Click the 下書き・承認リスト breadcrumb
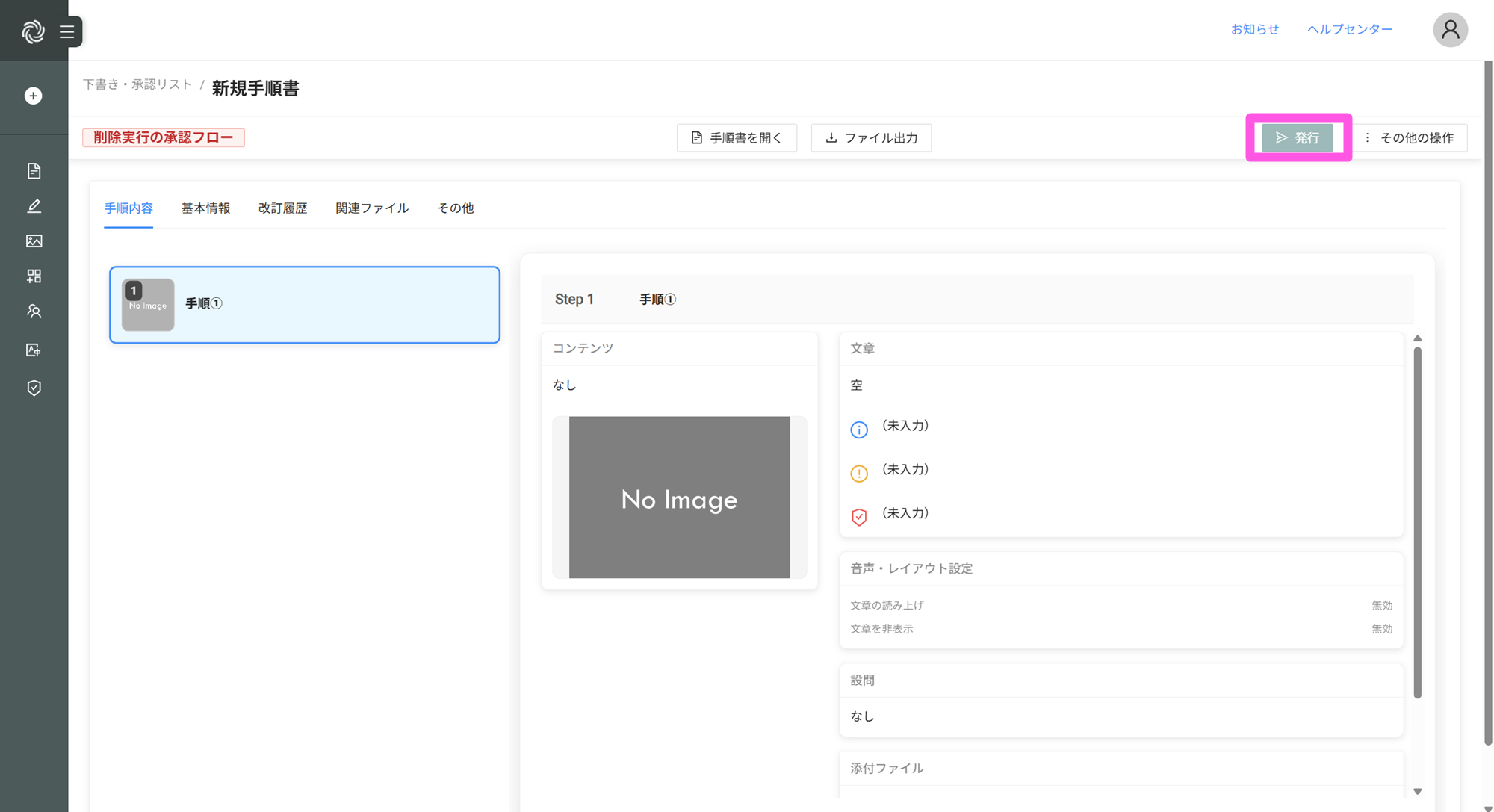Screen dimensions: 1494x812 point(137,84)
